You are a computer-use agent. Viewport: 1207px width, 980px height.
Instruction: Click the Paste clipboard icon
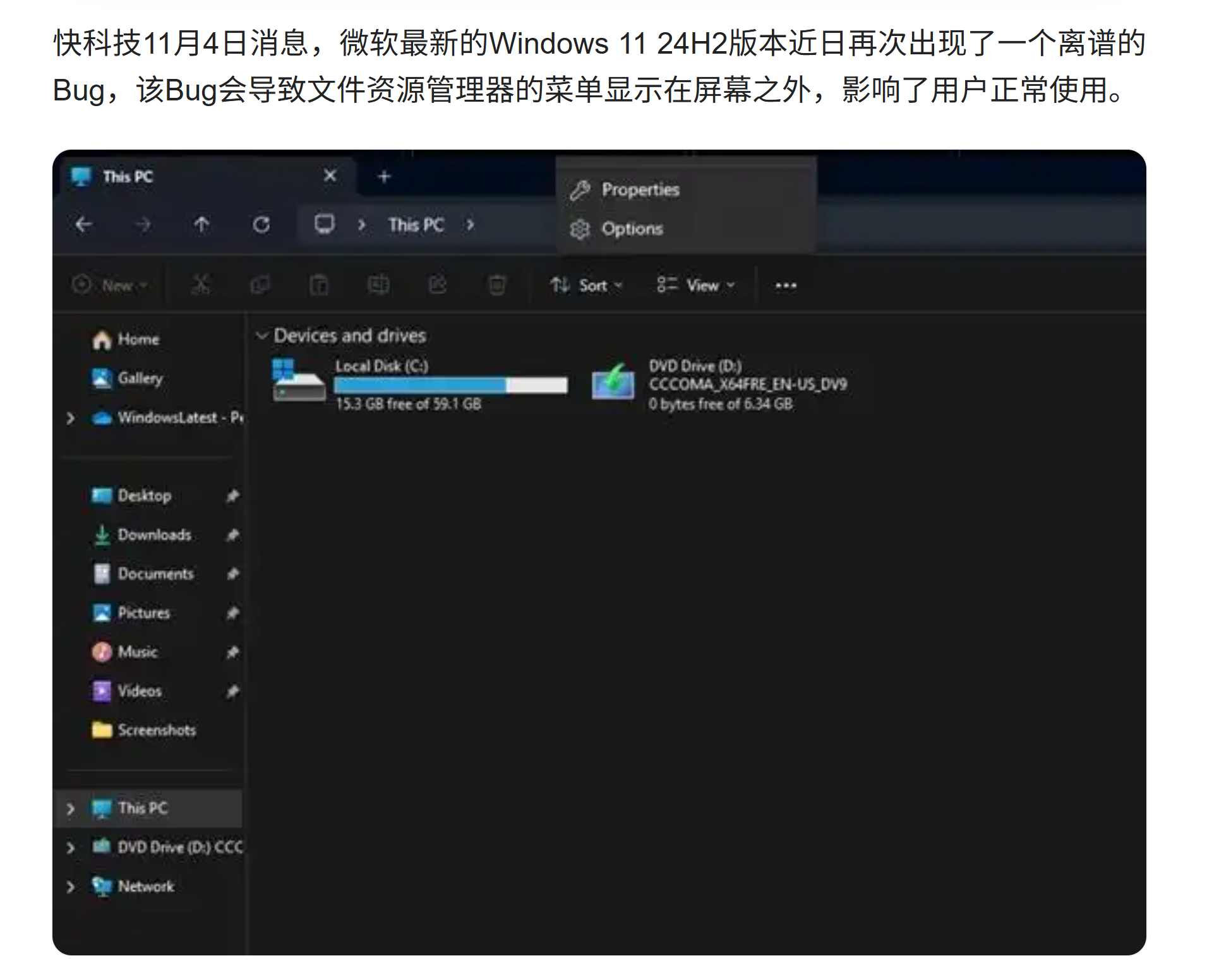click(318, 285)
